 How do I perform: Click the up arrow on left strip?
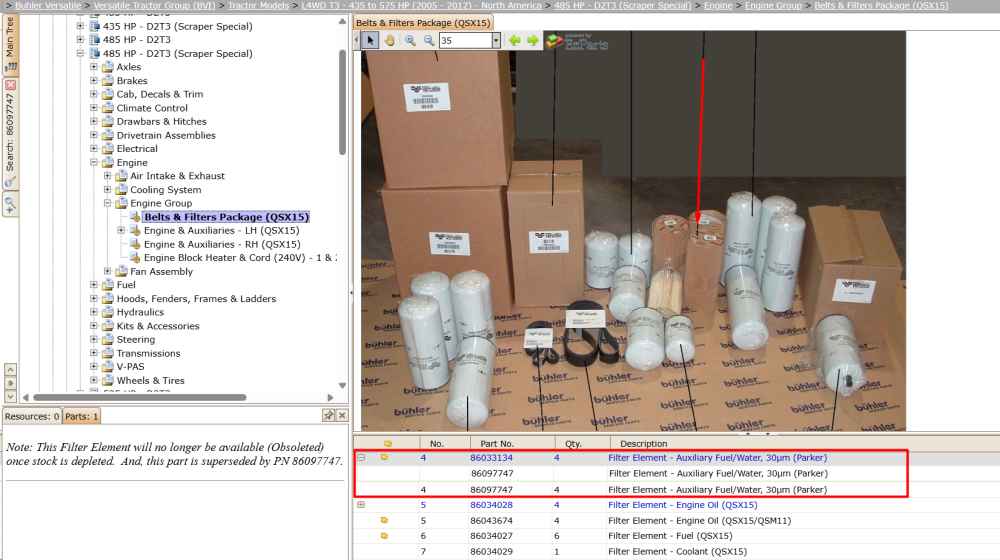coord(10,369)
